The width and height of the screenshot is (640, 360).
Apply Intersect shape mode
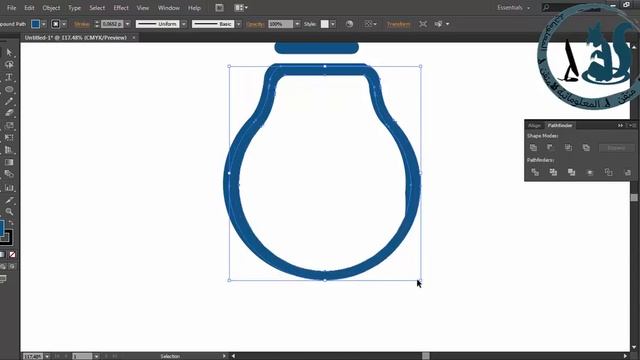click(x=568, y=147)
